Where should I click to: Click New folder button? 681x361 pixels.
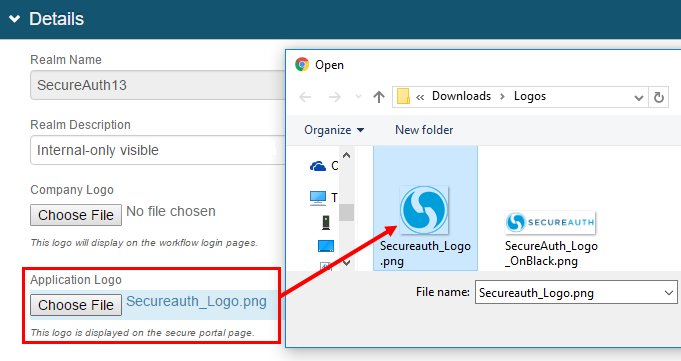(x=424, y=130)
